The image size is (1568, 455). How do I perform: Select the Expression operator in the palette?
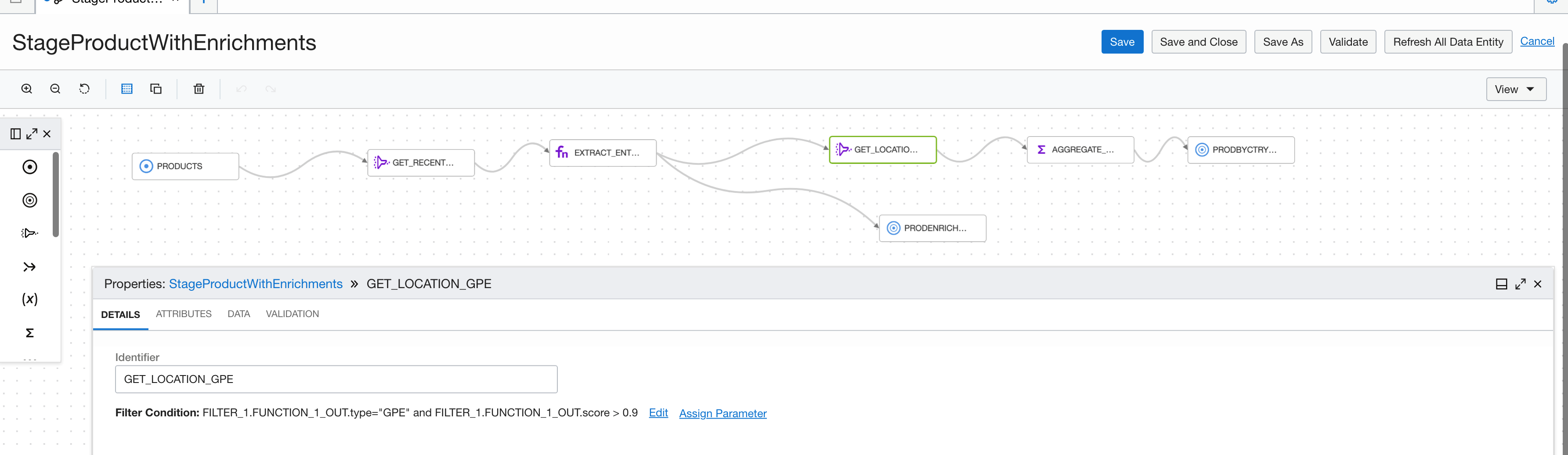[29, 299]
